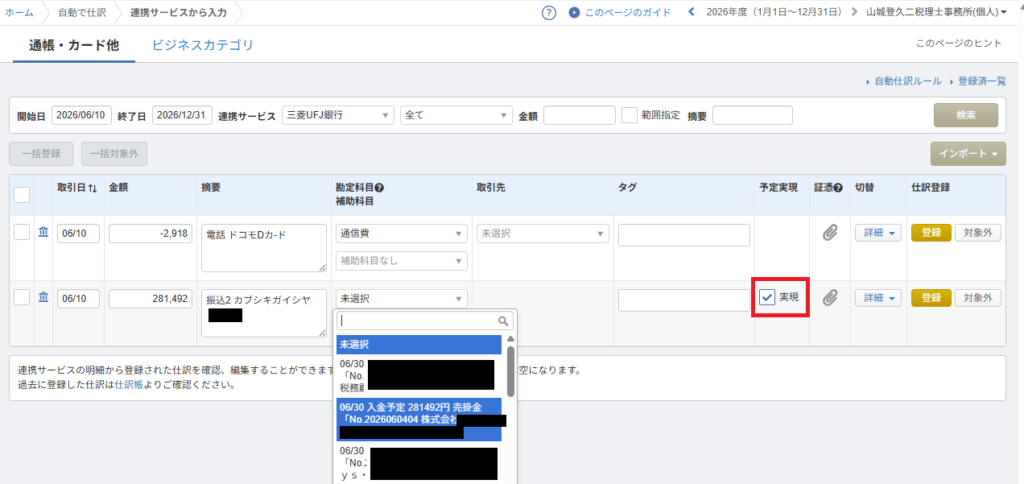Click 一括登録 button

[41, 153]
